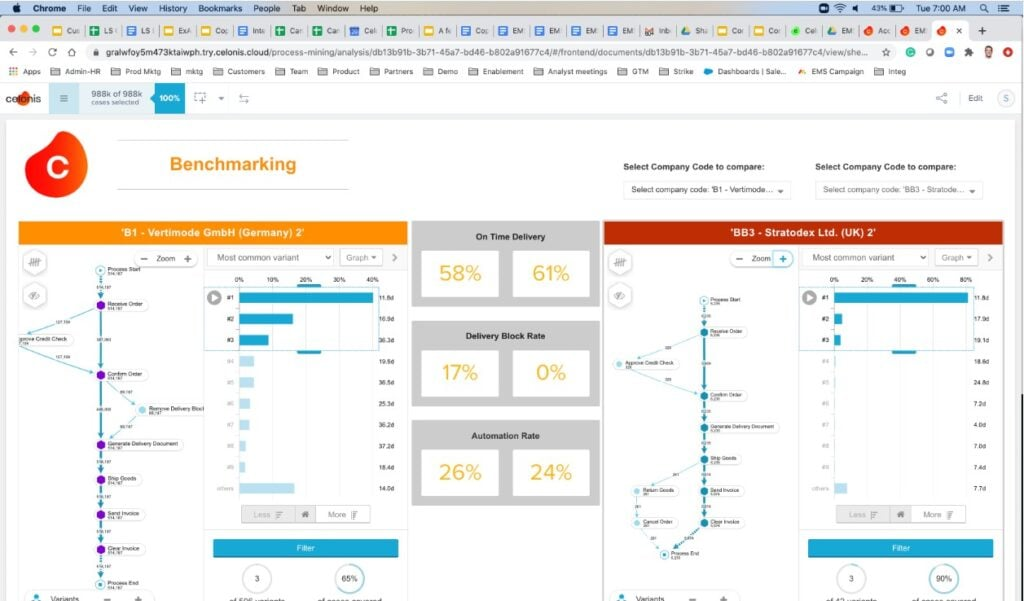This screenshot has height=601, width=1024.
Task: Click the 100% selection badge
Action: point(169,98)
